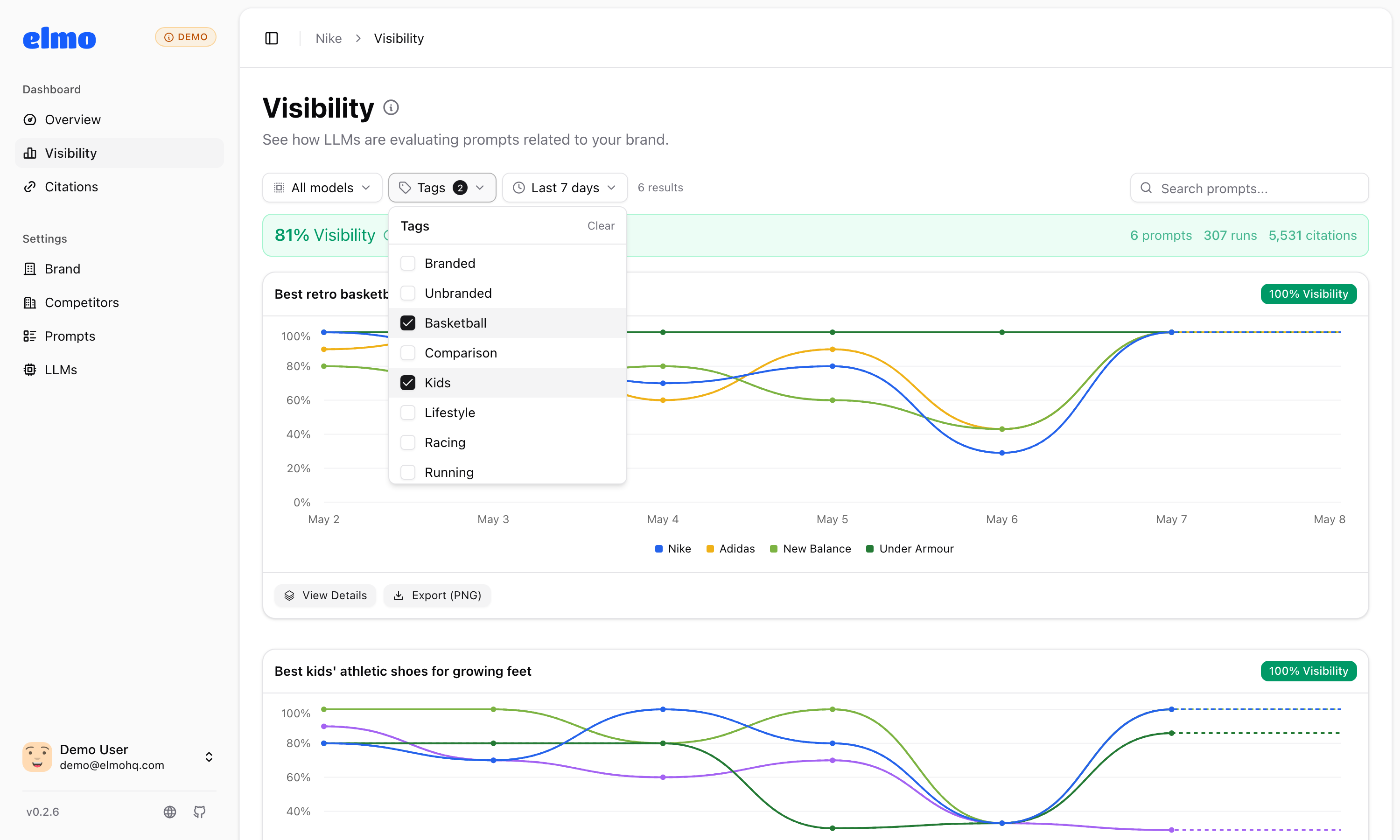The image size is (1400, 840).
Task: Click the search magnifier icon
Action: (x=1146, y=188)
